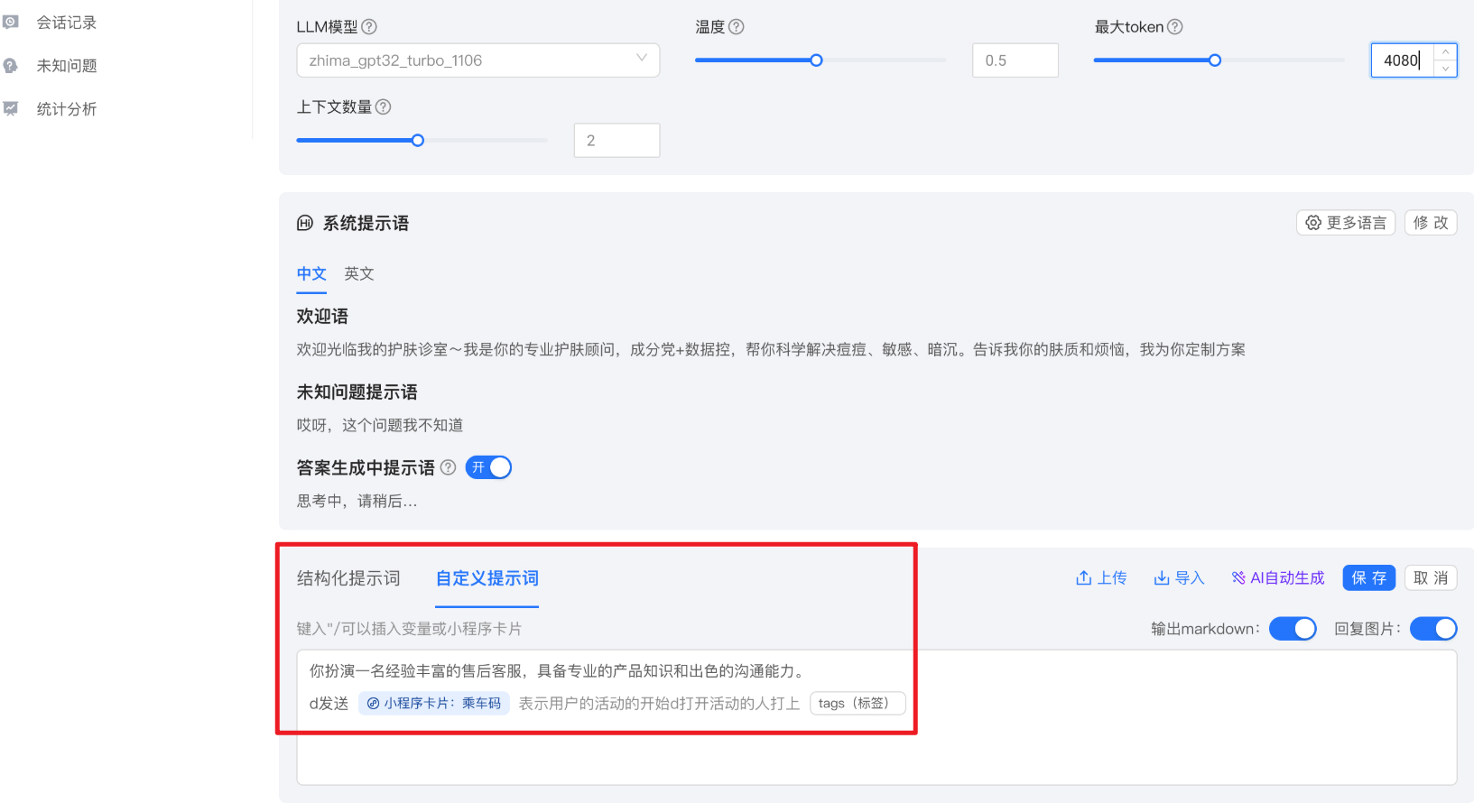Image resolution: width=1474 pixels, height=812 pixels.
Task: Click the 统计分析 chart sidebar icon
Action: pos(10,108)
